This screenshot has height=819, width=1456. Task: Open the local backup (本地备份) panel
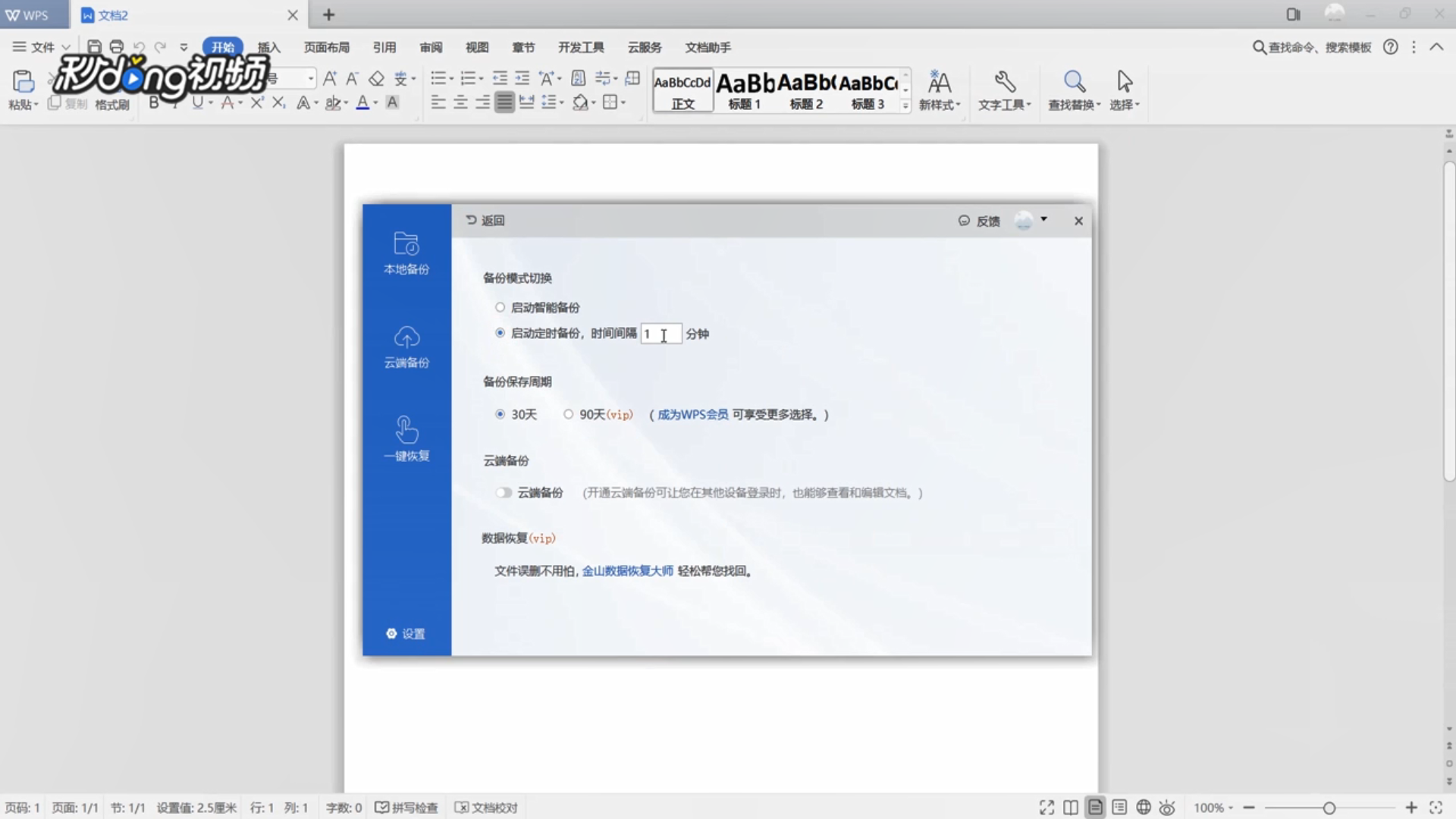click(406, 253)
